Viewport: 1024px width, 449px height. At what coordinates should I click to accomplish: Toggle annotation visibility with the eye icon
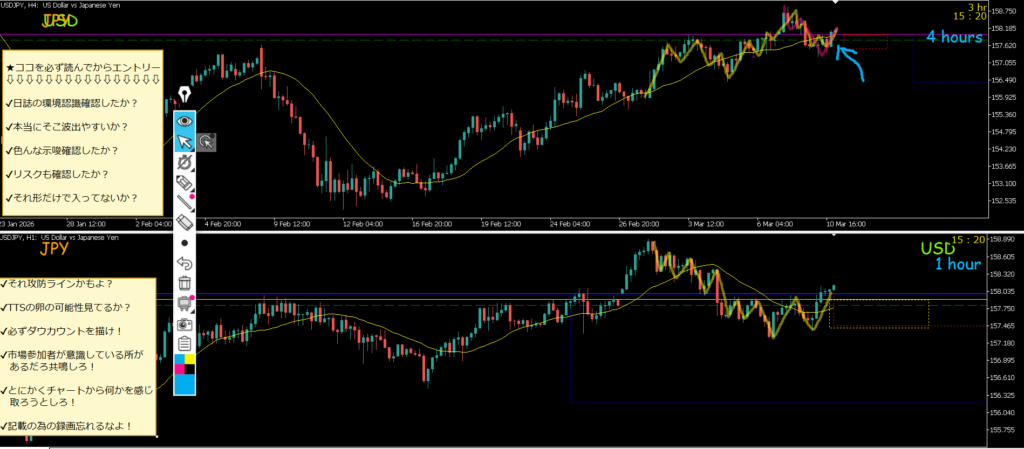[184, 121]
